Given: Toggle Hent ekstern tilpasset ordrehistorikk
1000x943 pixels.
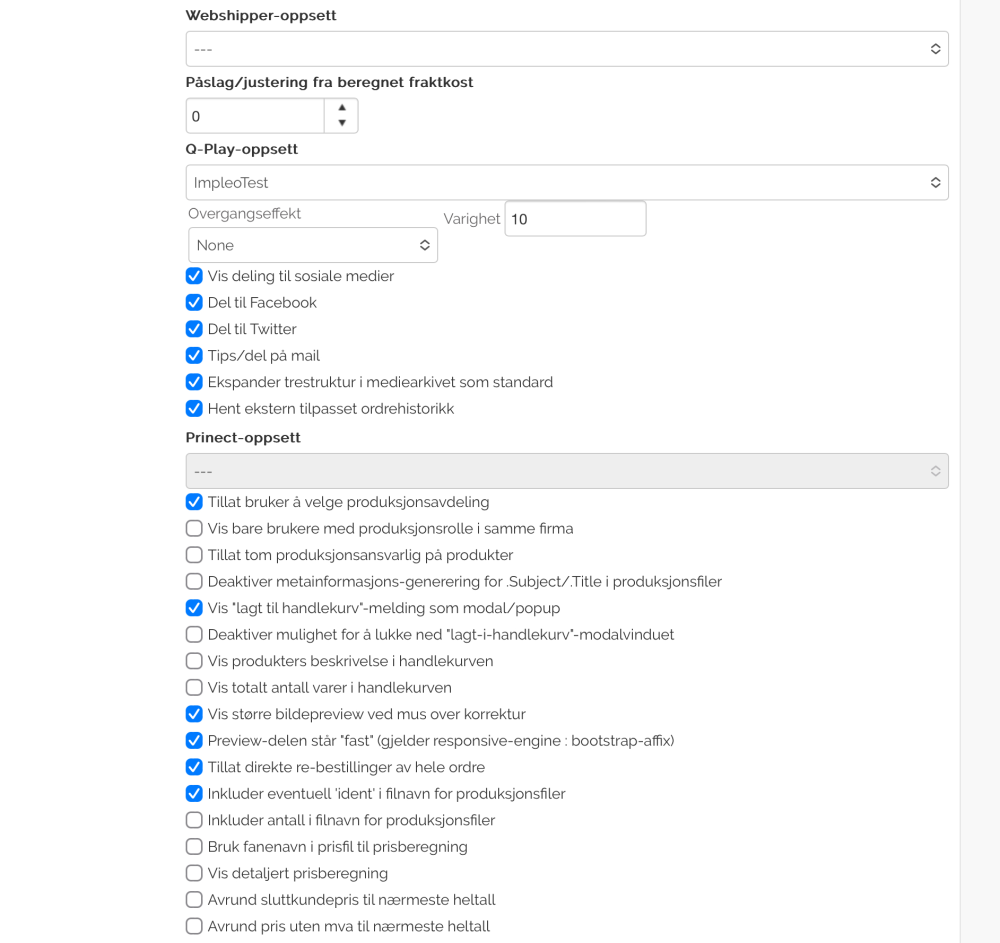Looking at the screenshot, I should 194,408.
